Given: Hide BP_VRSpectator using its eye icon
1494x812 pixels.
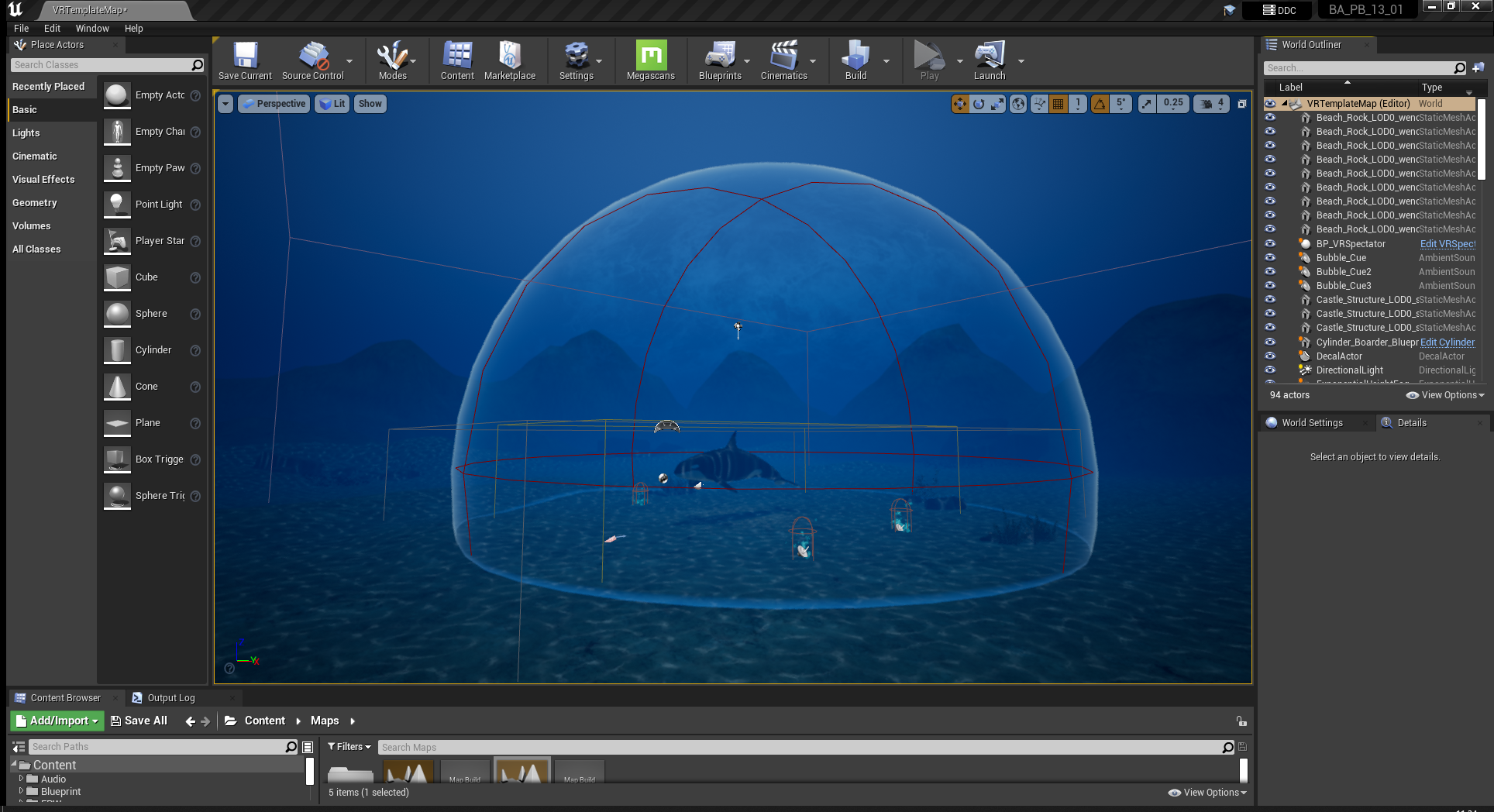Looking at the screenshot, I should [x=1270, y=243].
